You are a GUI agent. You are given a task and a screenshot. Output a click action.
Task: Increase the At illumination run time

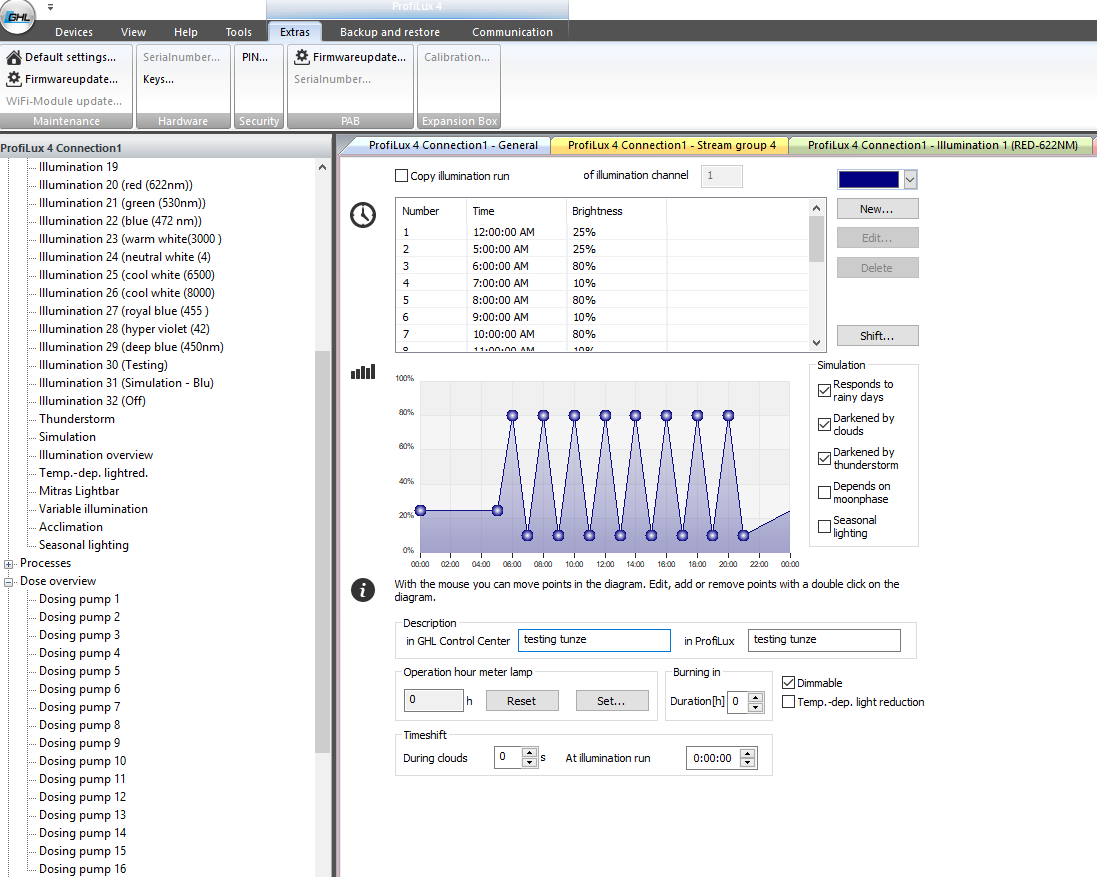point(748,753)
